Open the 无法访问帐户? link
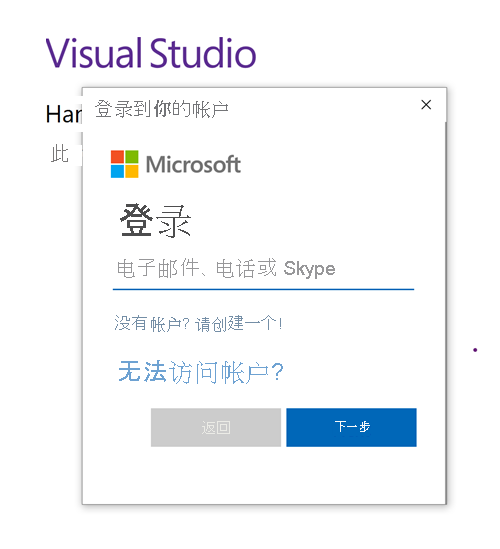Screen dimensions: 500x549 (201, 372)
